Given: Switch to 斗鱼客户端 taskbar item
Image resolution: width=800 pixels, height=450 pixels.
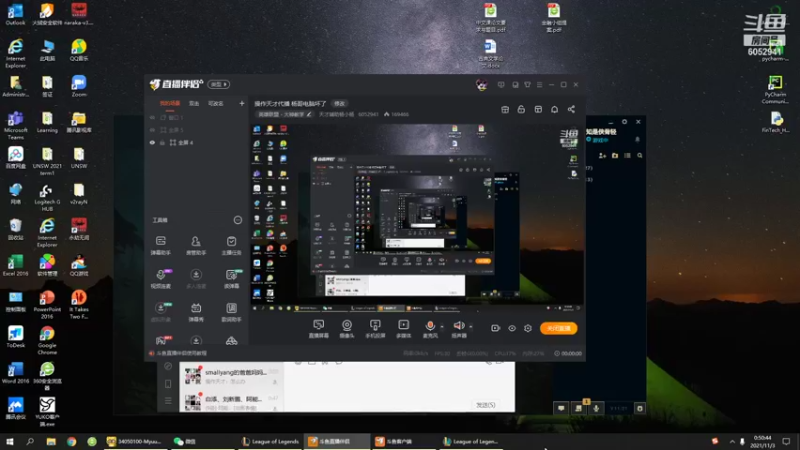Looking at the screenshot, I should [403, 441].
